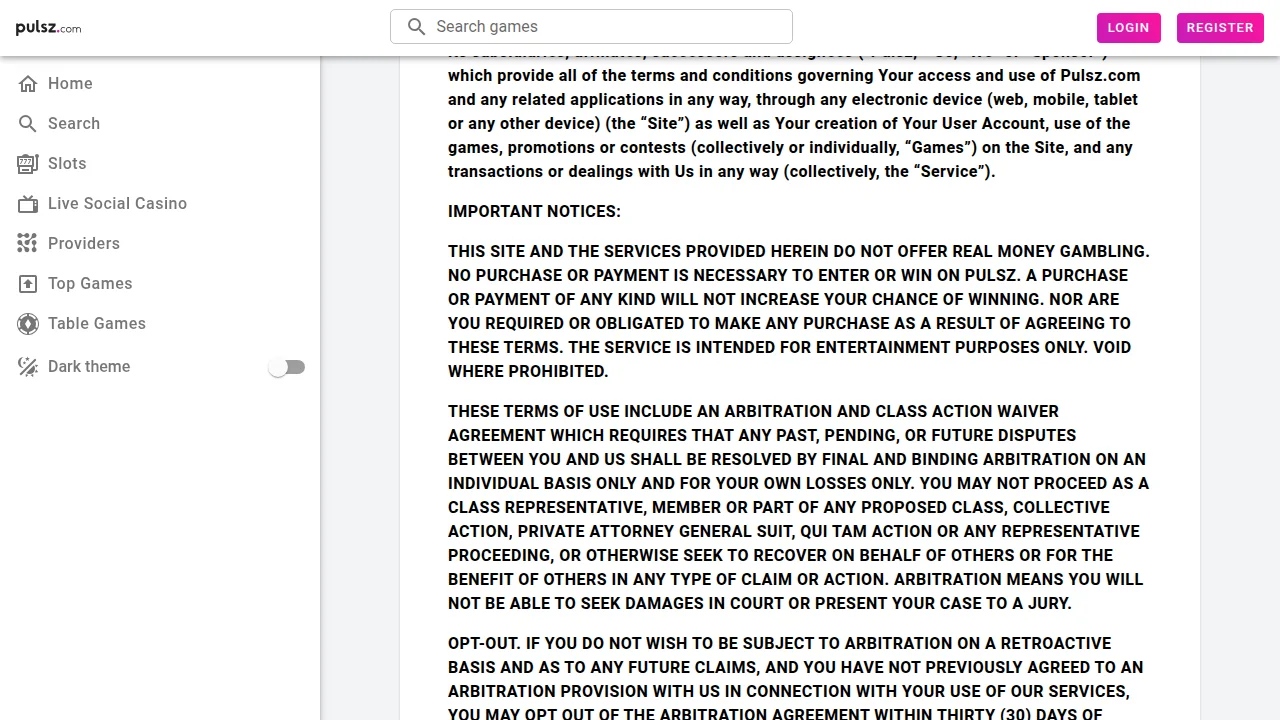
Task: Click the REGISTER button
Action: (x=1220, y=28)
